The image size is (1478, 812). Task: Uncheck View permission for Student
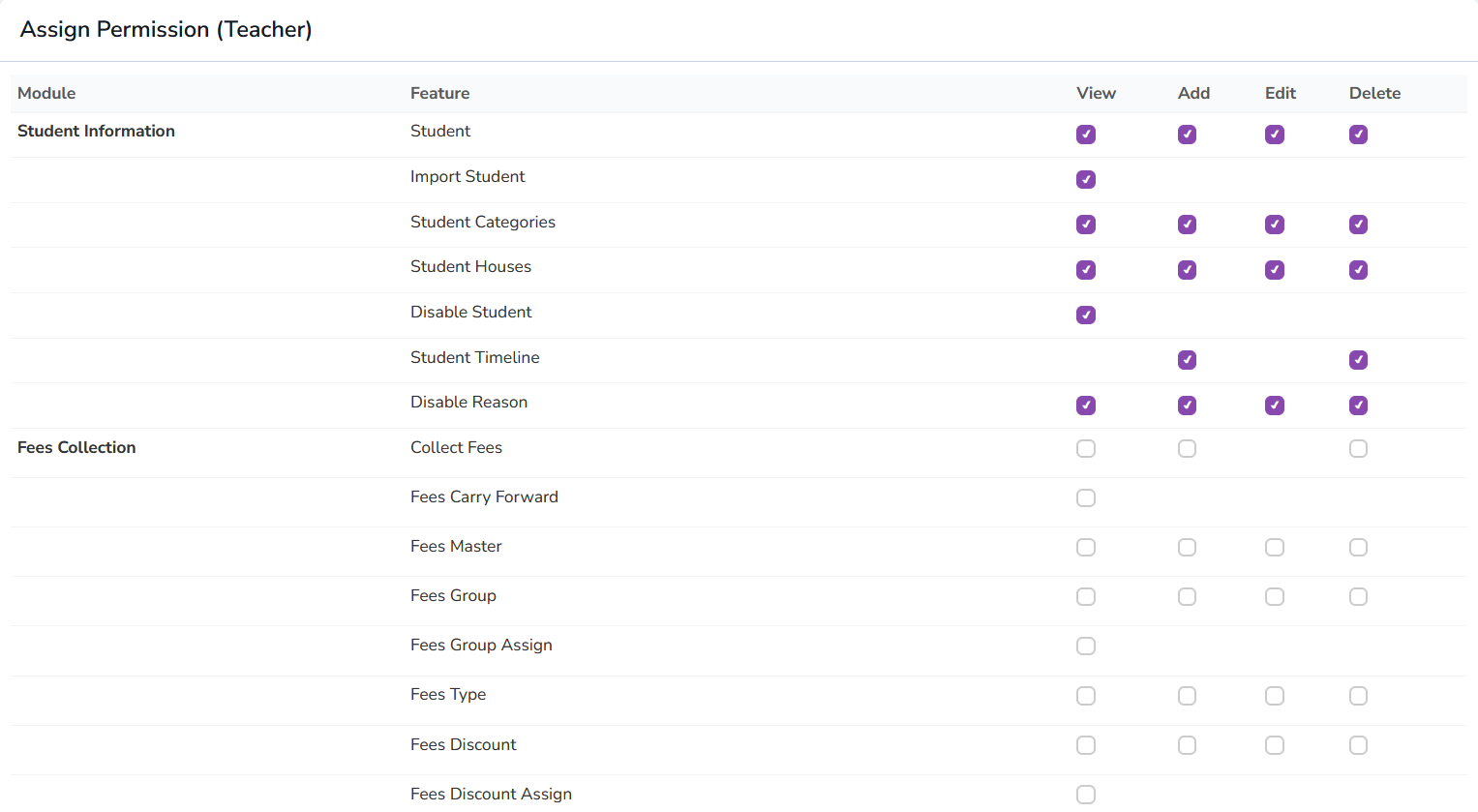pos(1086,135)
